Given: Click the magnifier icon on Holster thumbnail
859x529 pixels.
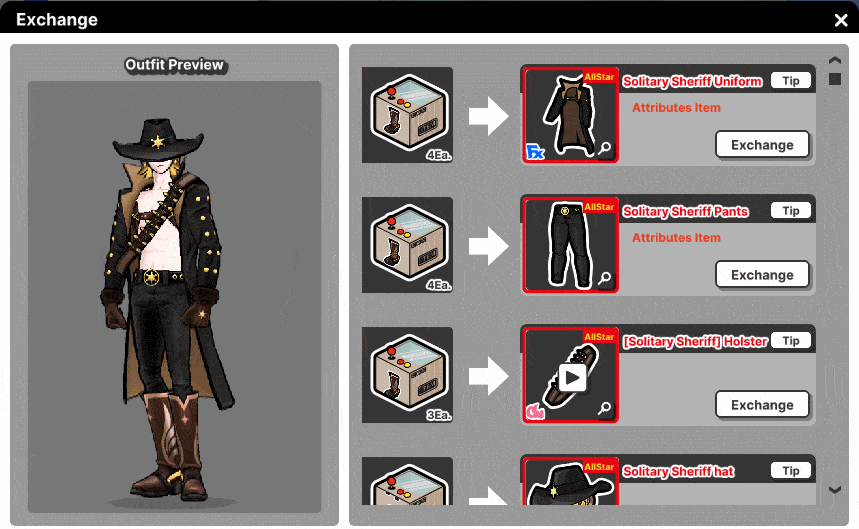Looking at the screenshot, I should [604, 408].
